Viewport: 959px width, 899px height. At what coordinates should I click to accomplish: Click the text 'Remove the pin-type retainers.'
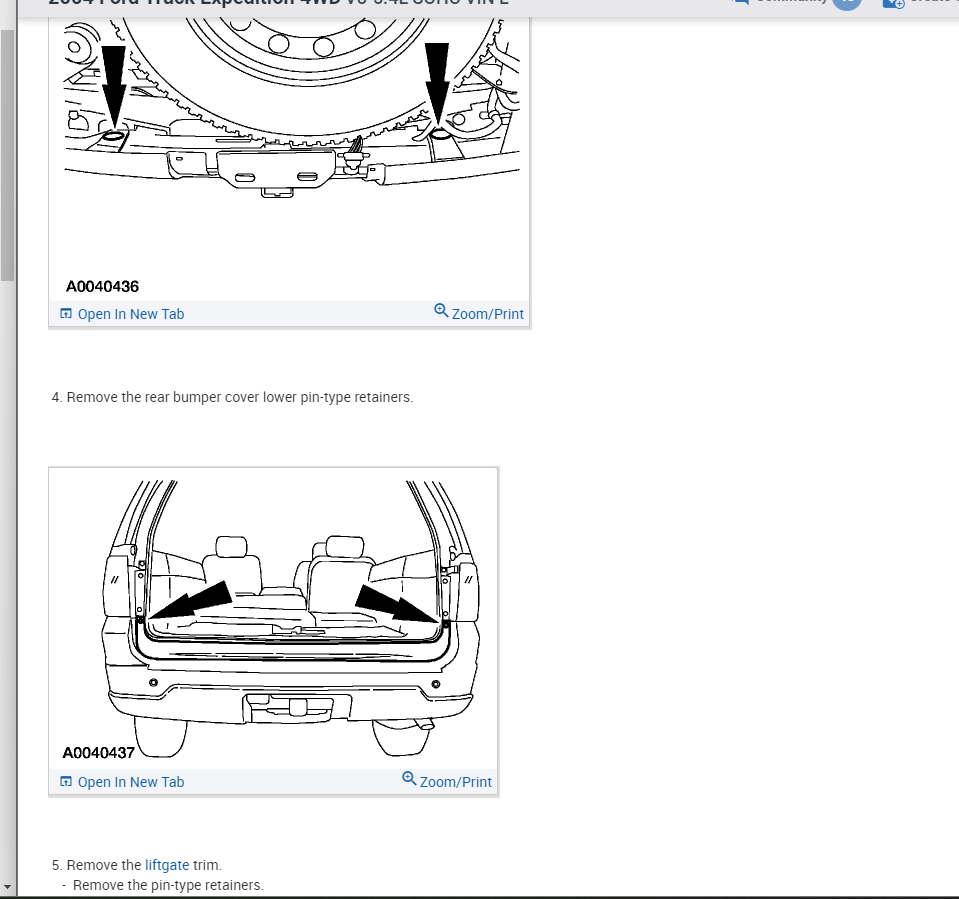[168, 885]
